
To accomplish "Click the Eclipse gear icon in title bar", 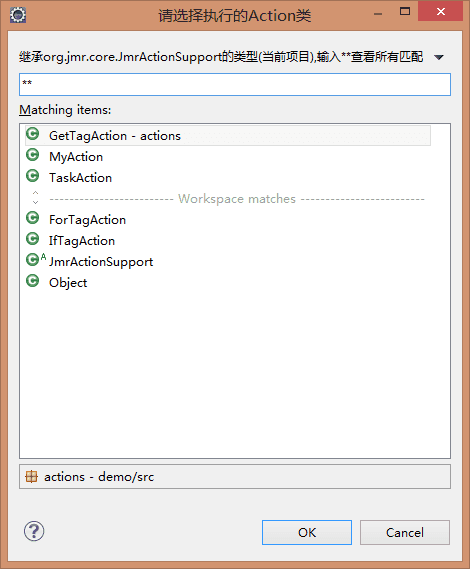I will pyautogui.click(x=18, y=15).
